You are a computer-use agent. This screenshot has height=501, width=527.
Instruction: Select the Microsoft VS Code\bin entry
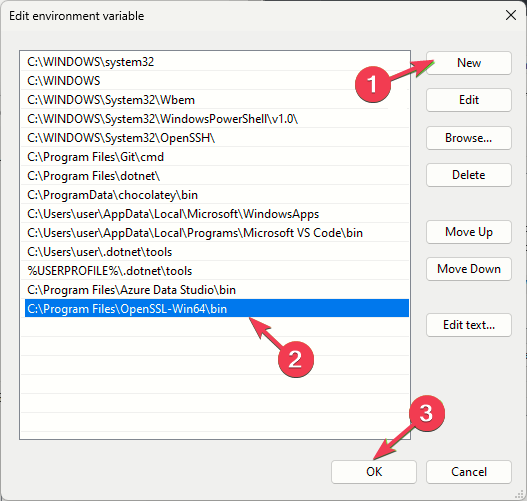(x=215, y=233)
